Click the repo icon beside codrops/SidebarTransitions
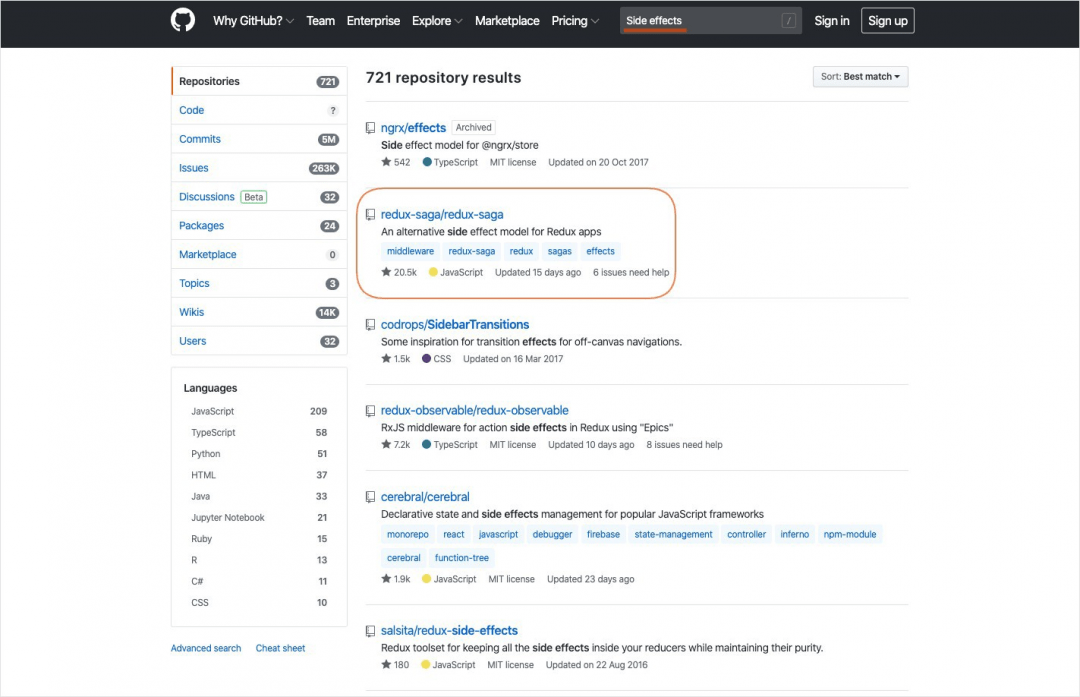The image size is (1080, 697). (x=370, y=325)
